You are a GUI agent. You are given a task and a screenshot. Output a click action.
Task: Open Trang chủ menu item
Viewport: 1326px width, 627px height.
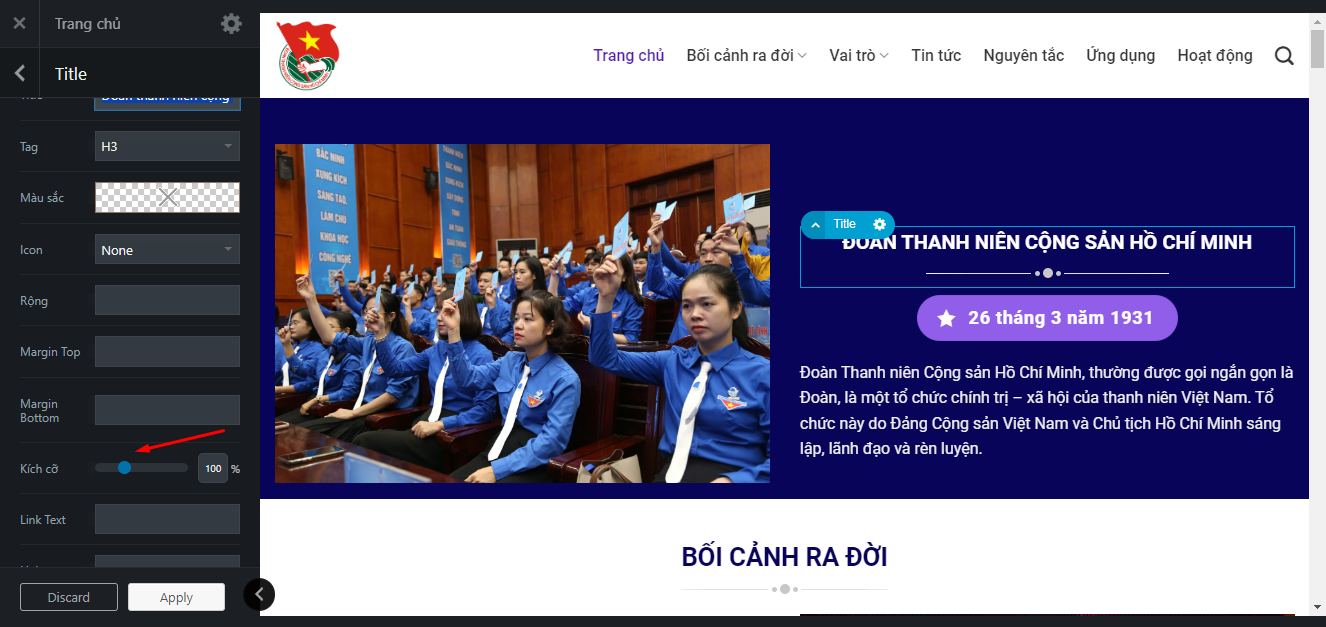[629, 55]
